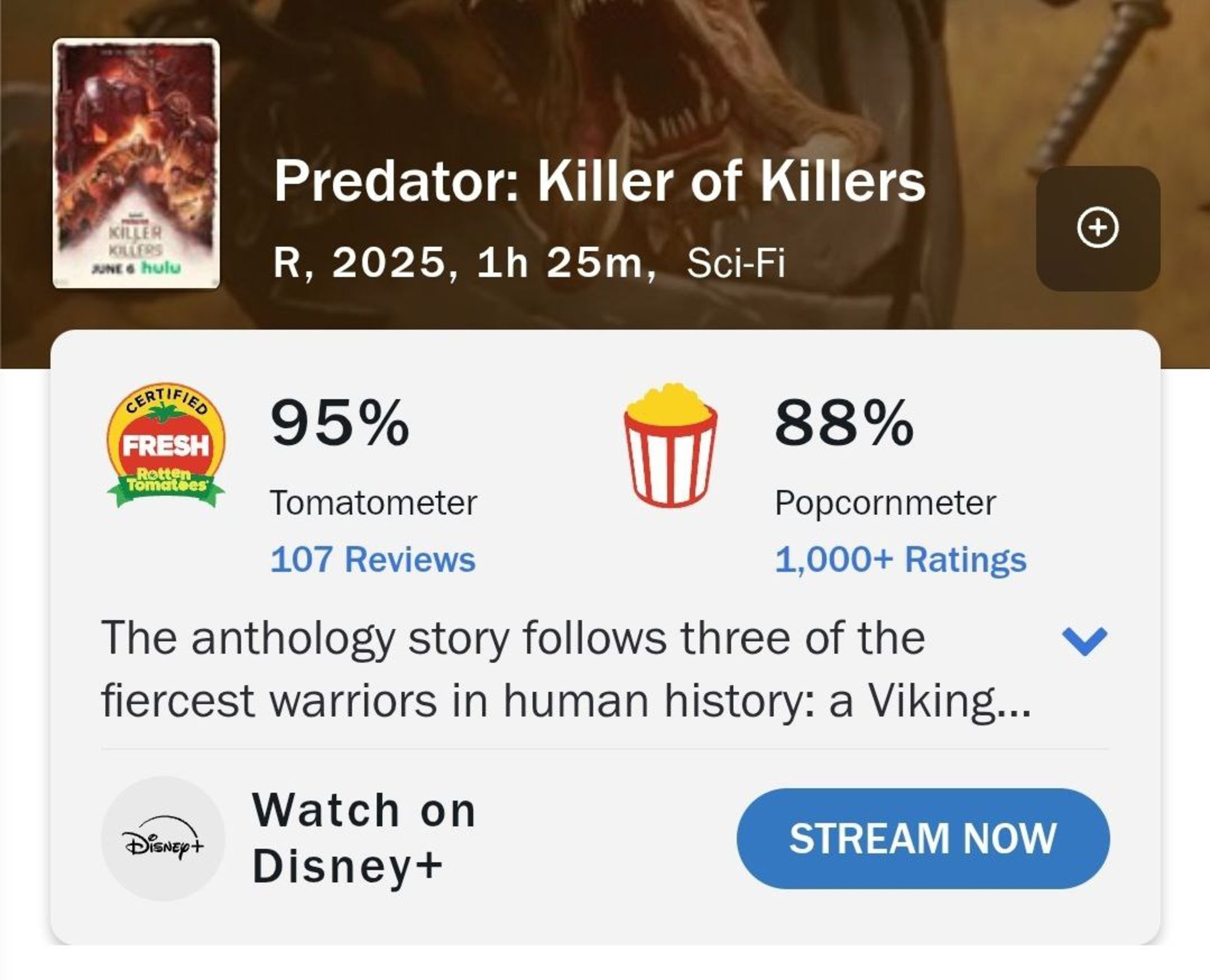Open the 1,000+ Ratings link
This screenshot has height=980, width=1210.
(901, 558)
